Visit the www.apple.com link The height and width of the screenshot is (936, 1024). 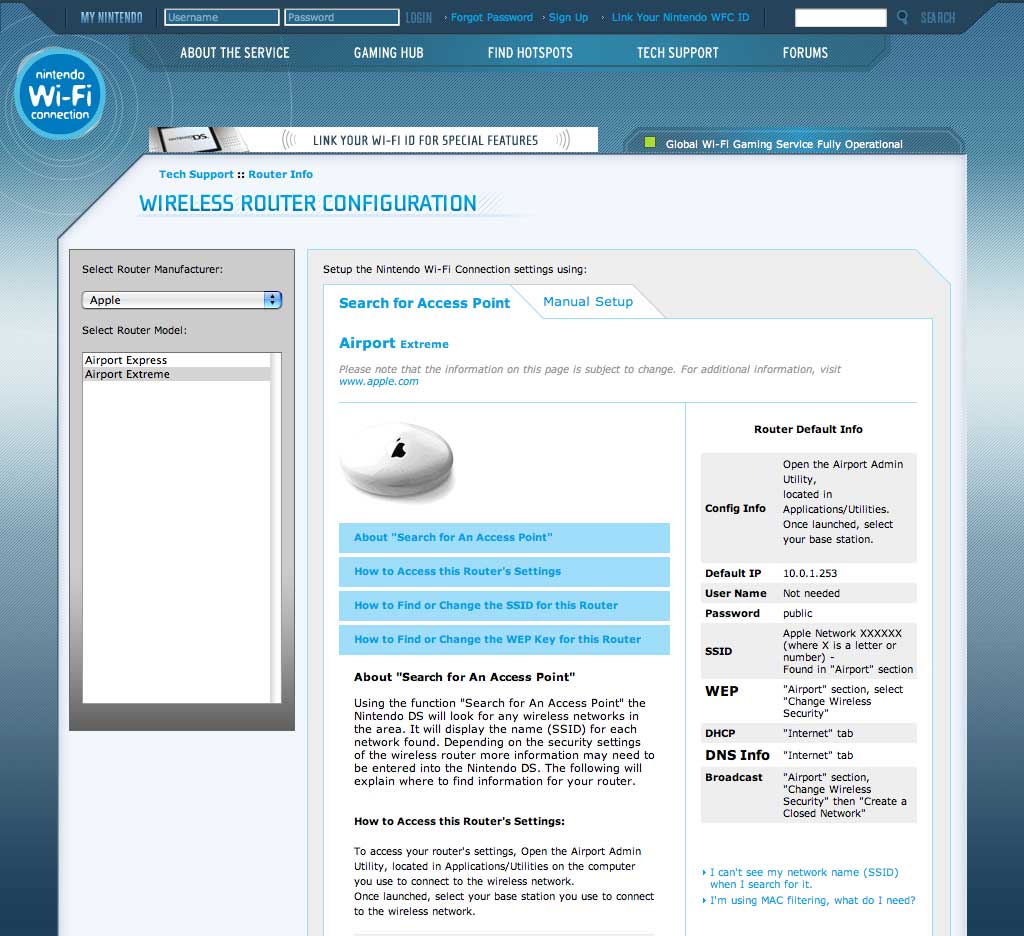tap(379, 381)
